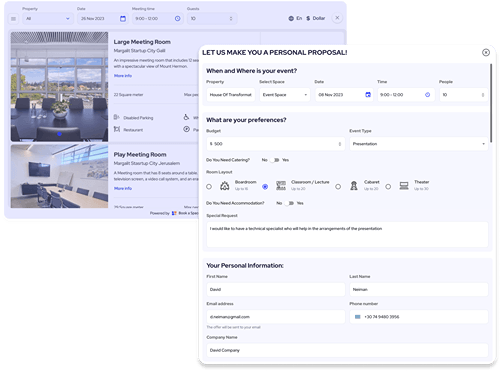Open the Select Space dropdown
Viewport: 500px width, 371px height.
pos(285,95)
